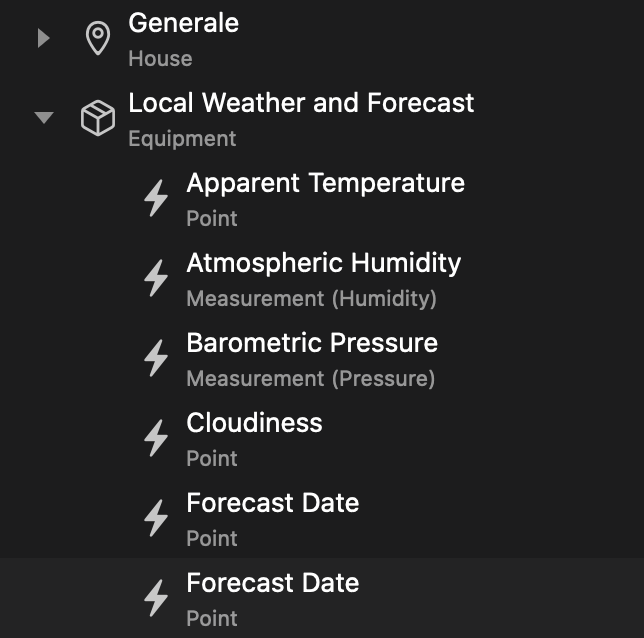Click the bolt icon of the non-highlighted Forecast Date
Screen dimensions: 644x638
(156, 518)
